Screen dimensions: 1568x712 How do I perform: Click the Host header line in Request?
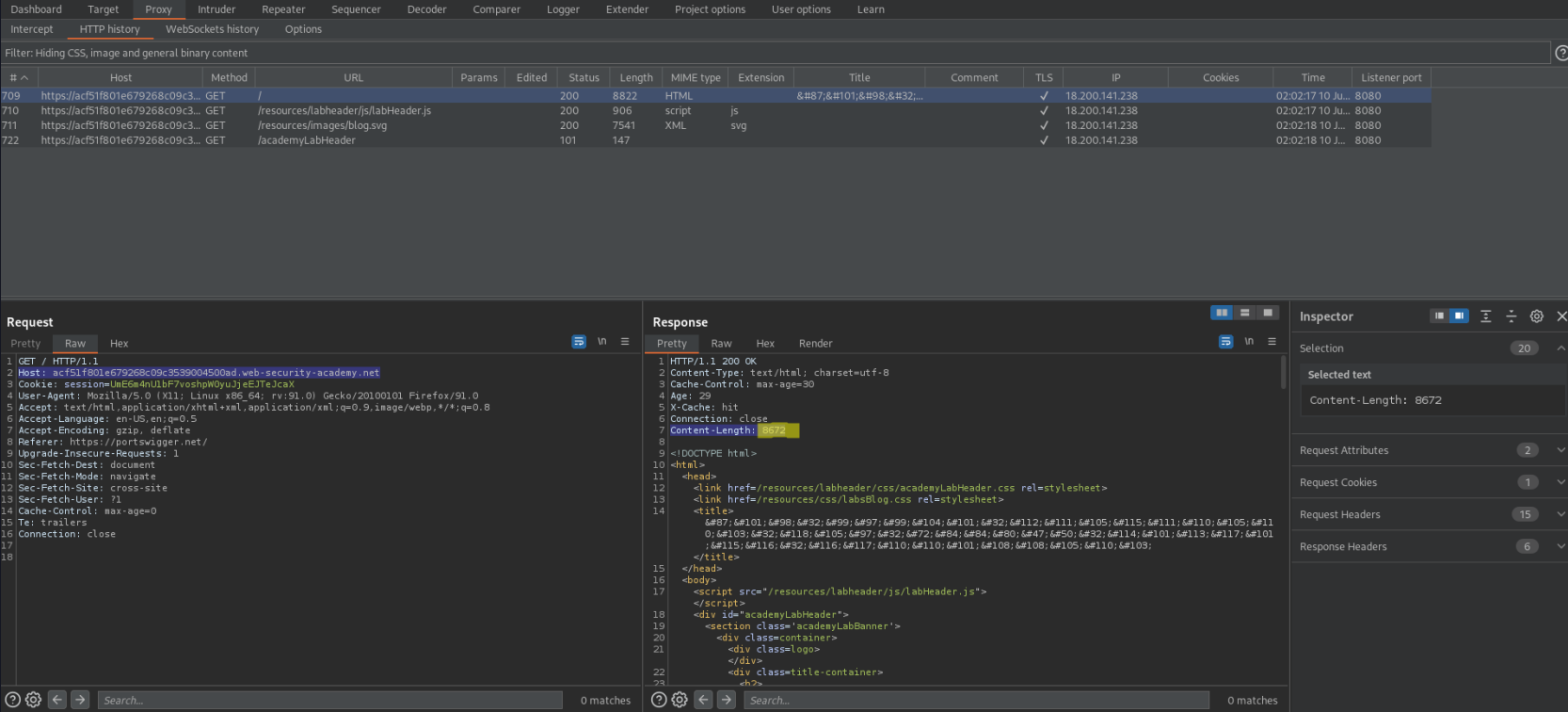click(199, 373)
